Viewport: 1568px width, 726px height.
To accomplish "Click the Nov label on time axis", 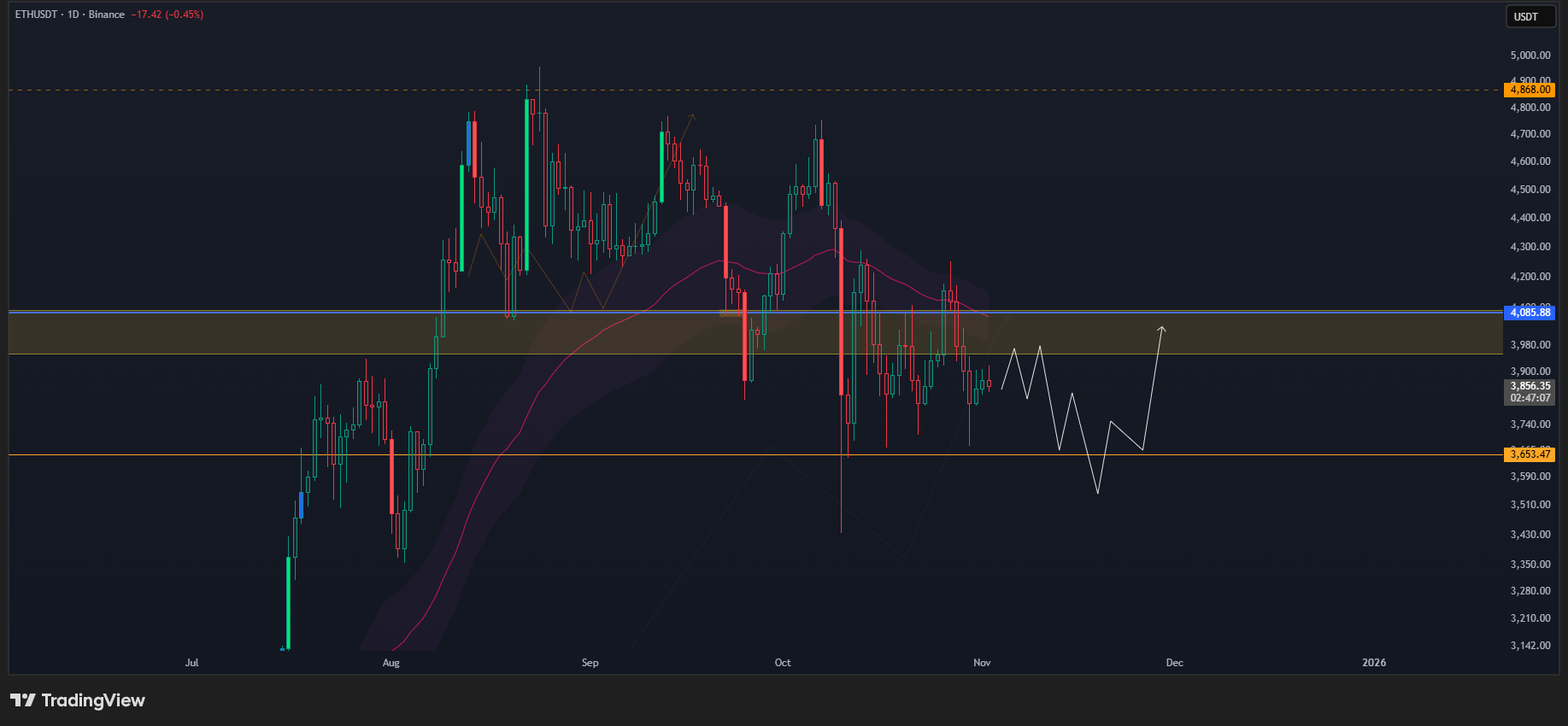I will (x=982, y=663).
